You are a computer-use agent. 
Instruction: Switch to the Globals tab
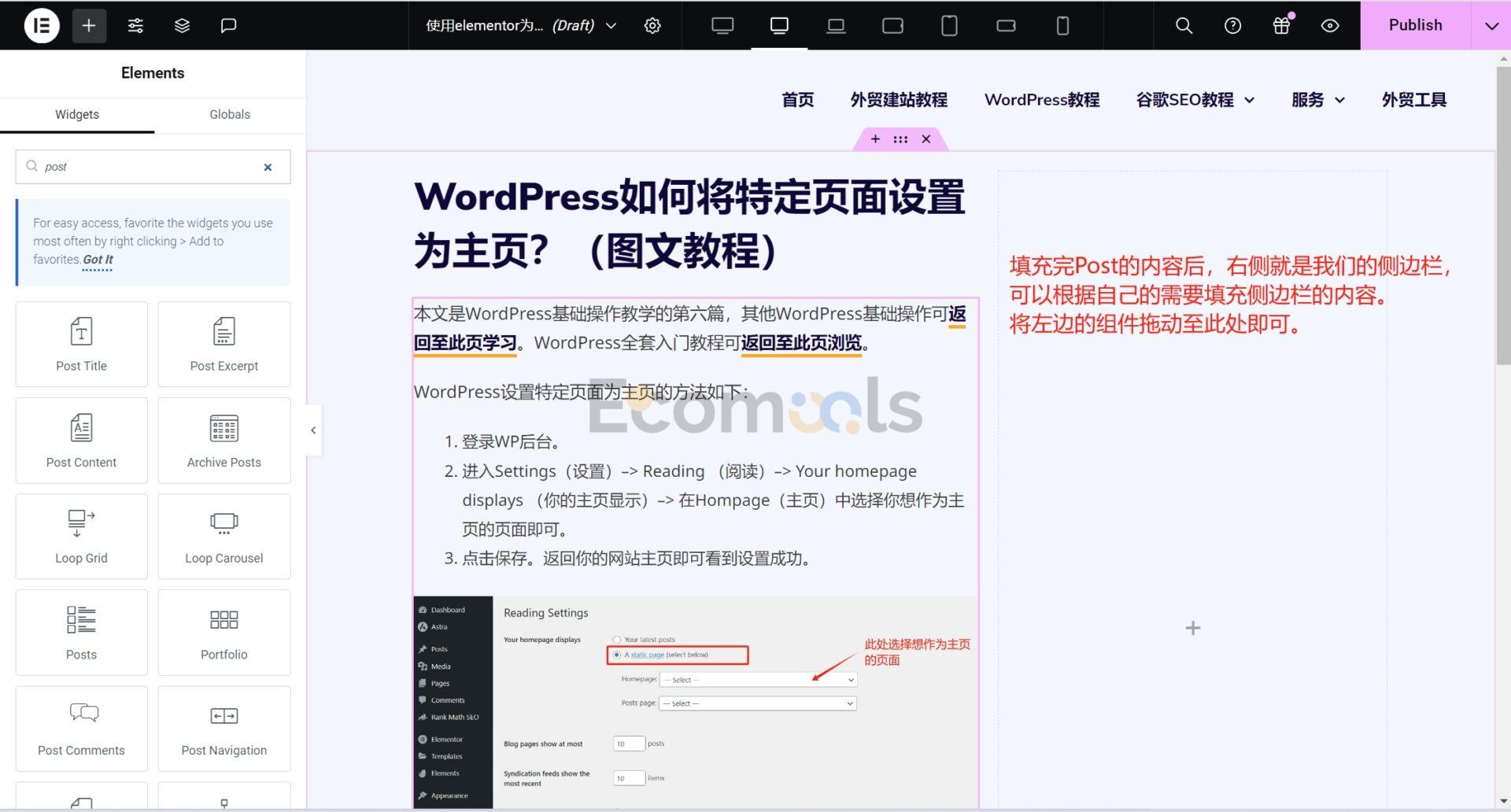click(x=230, y=115)
